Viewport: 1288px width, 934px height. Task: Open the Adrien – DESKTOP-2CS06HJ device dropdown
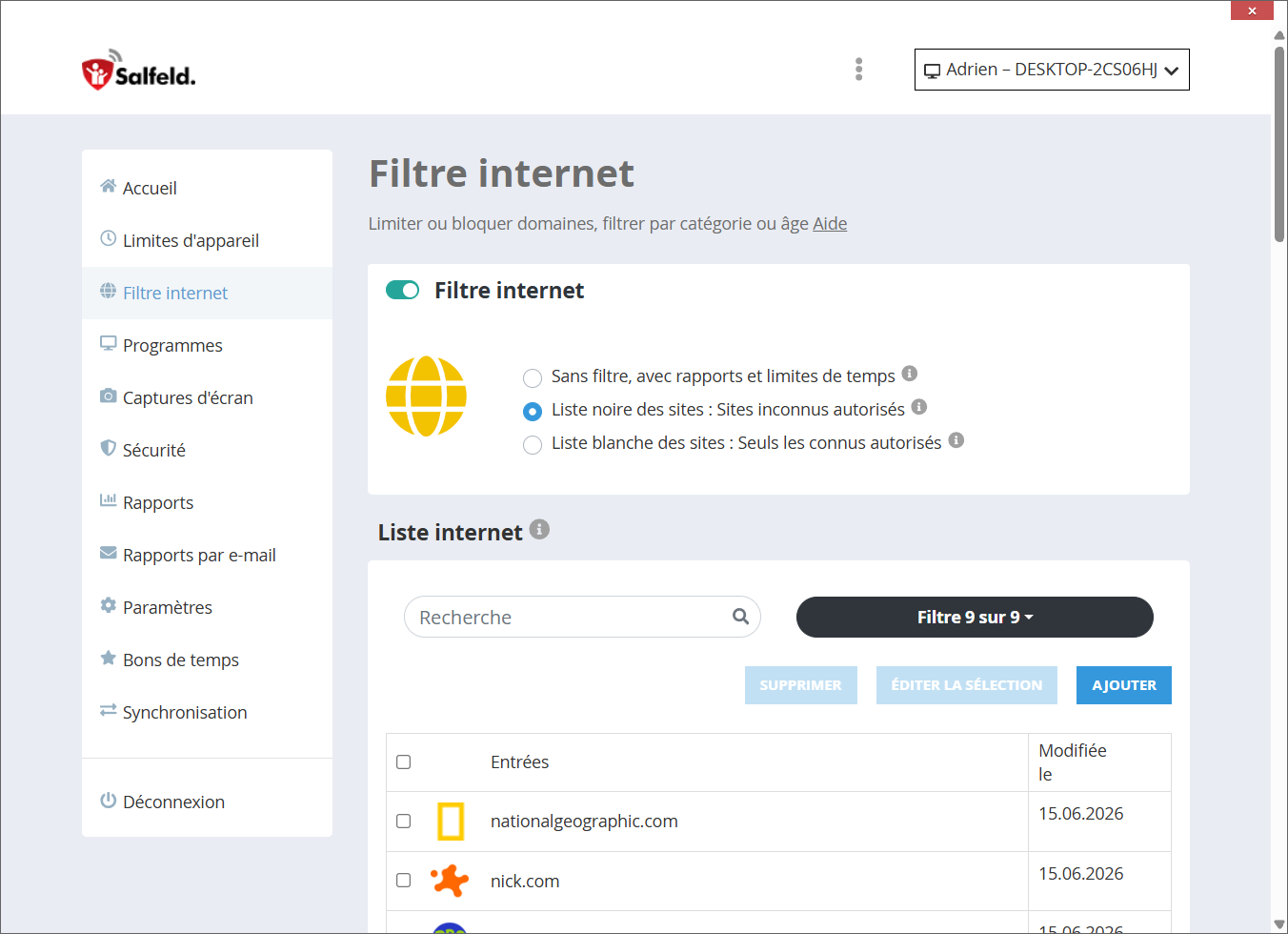[x=1052, y=70]
